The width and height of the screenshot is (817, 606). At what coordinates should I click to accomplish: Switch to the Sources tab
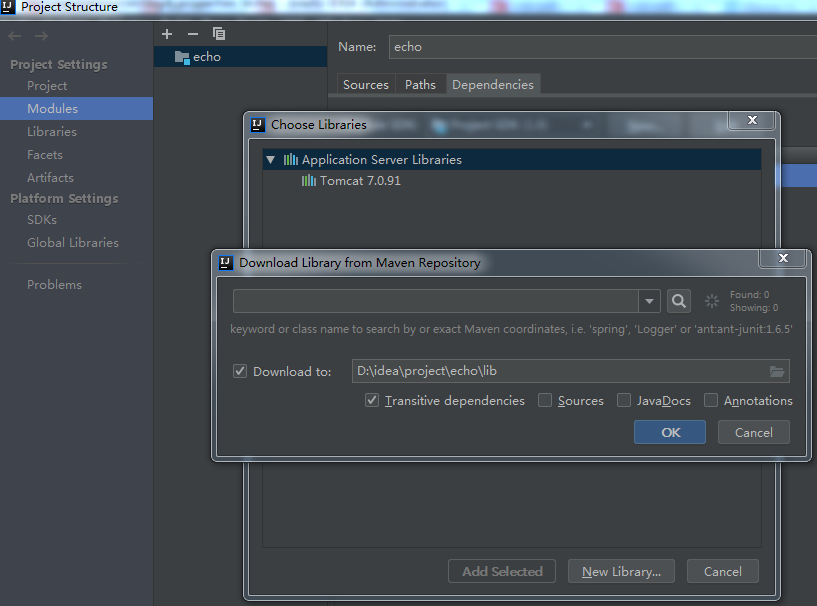pos(366,85)
